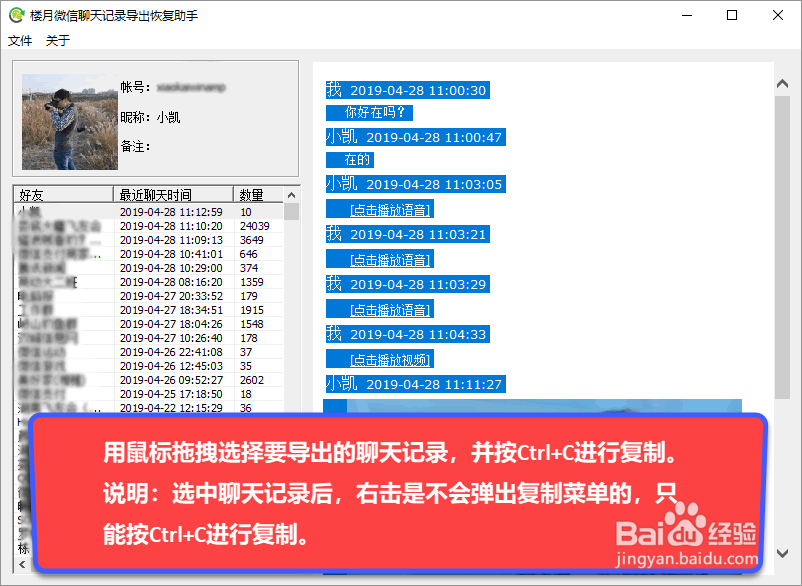Image resolution: width=802 pixels, height=586 pixels.
Task: Click the nickname 昵称: 小凯 label
Action: (x=150, y=117)
